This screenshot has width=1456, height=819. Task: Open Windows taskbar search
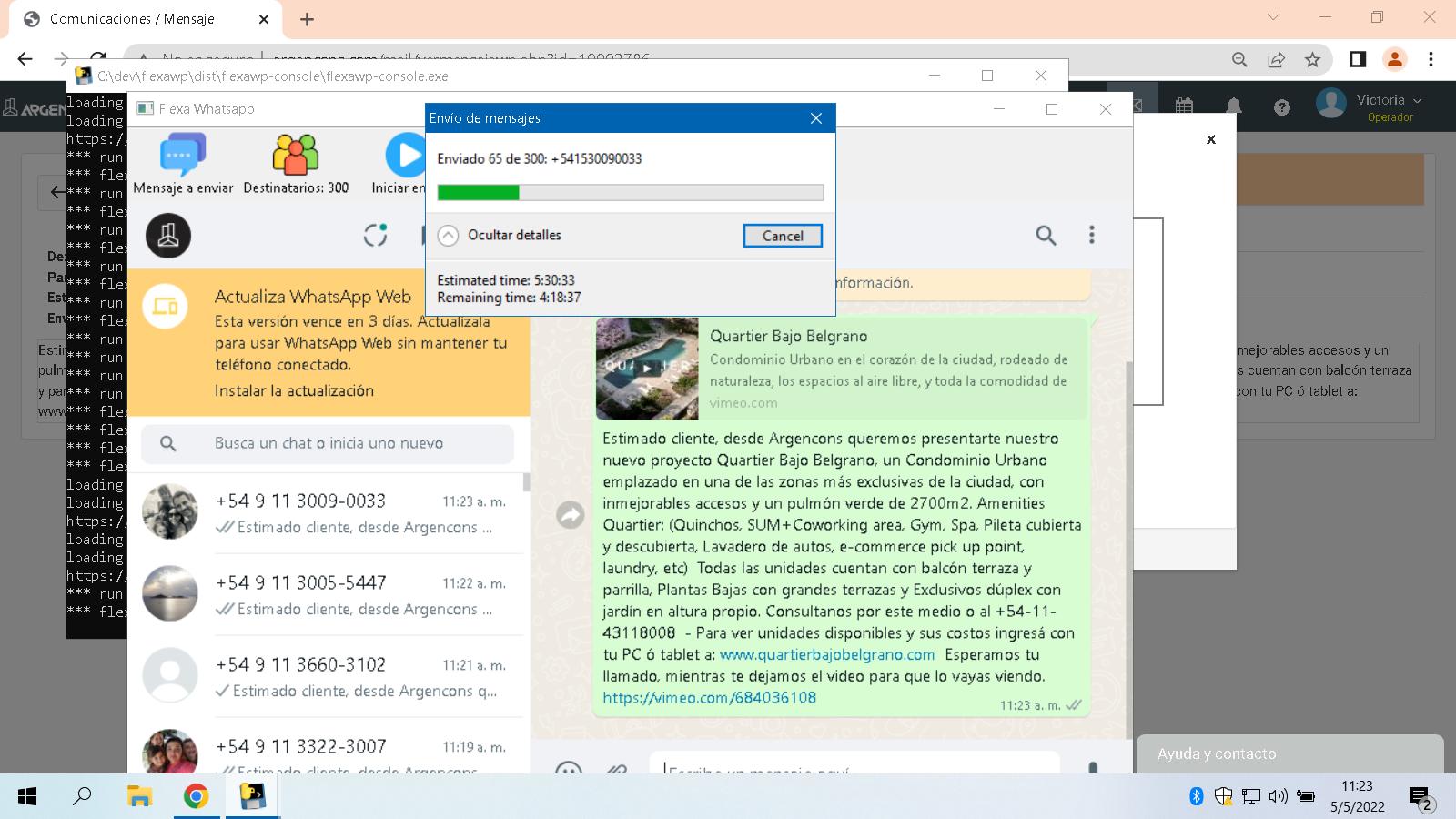[82, 797]
